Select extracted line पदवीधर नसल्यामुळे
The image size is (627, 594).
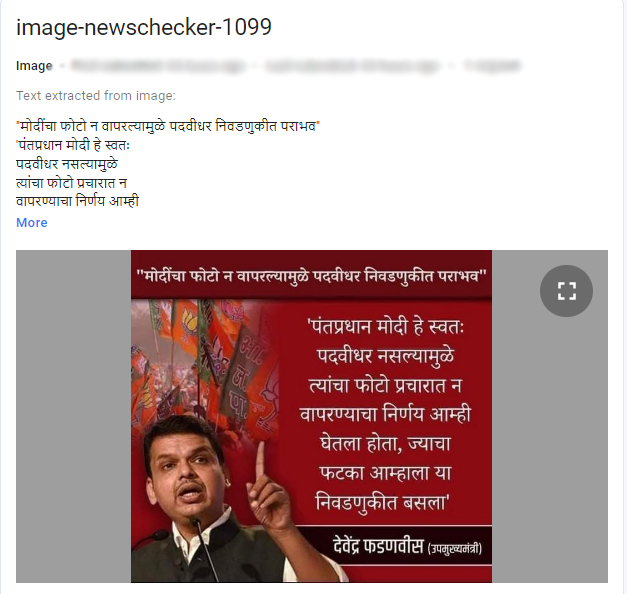(x=67, y=164)
